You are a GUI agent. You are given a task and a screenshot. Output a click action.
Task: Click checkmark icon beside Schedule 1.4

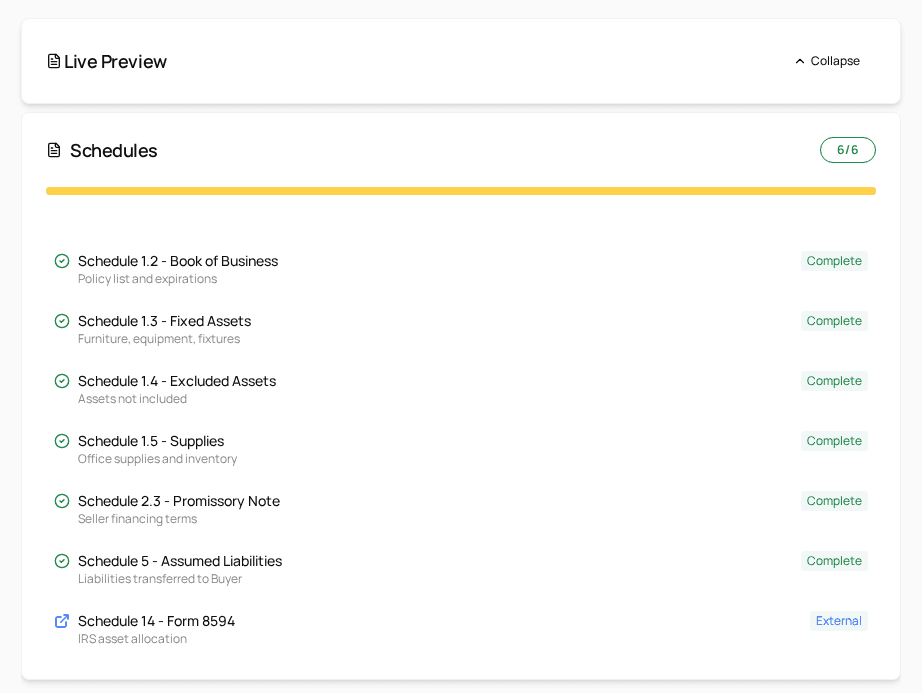coord(62,381)
